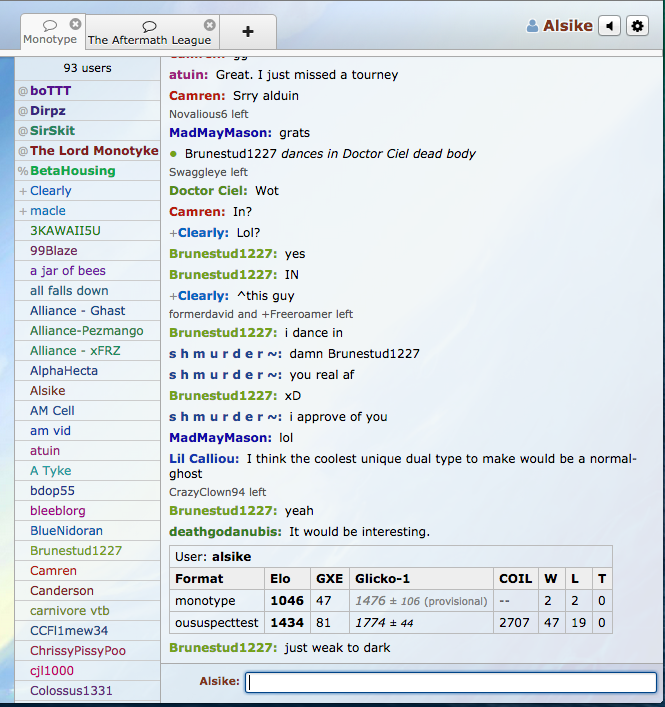This screenshot has height=707, width=665.
Task: Select atuin in the user list
Action: tap(88, 450)
